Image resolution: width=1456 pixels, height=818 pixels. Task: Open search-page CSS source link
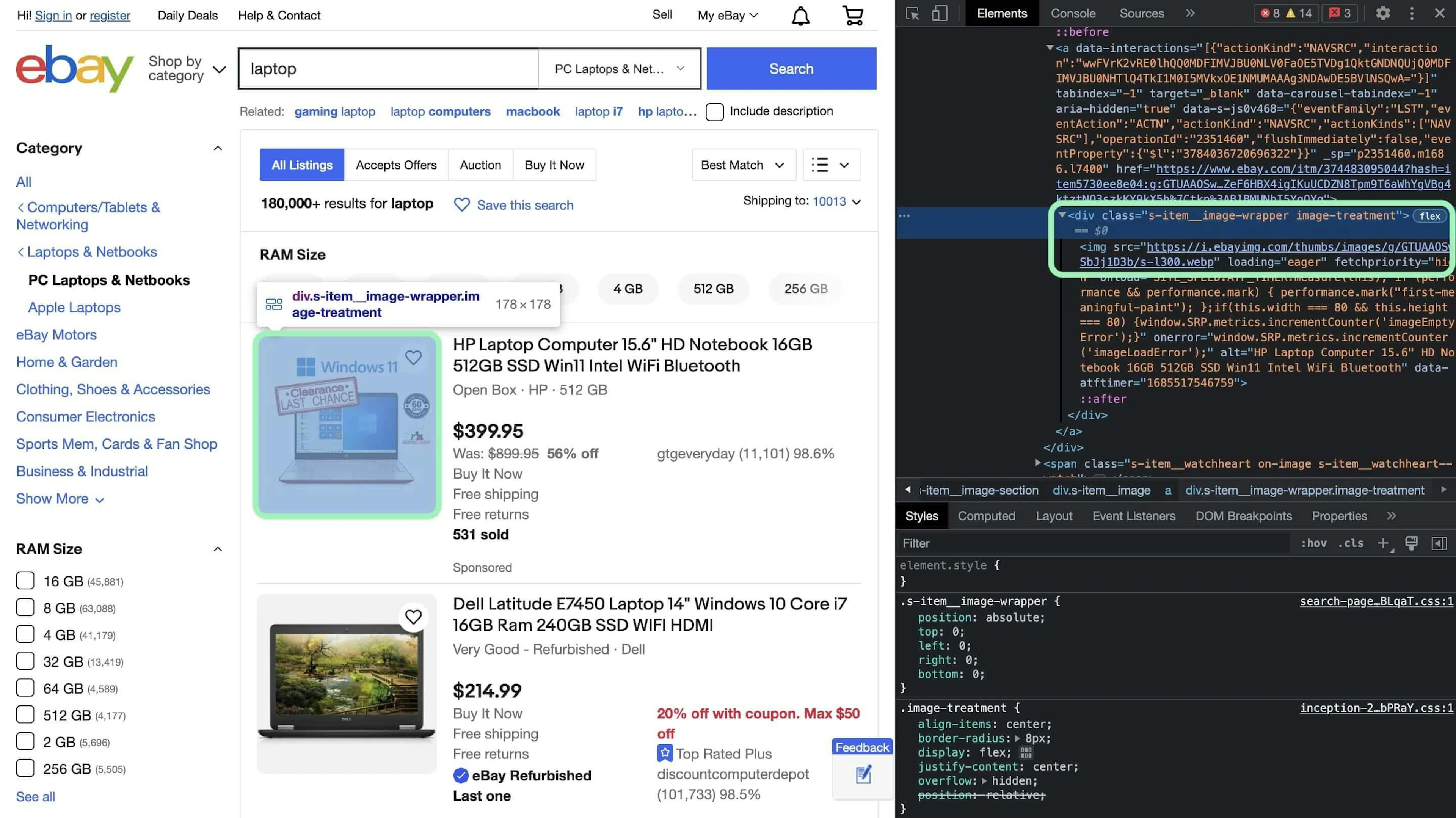click(x=1376, y=601)
